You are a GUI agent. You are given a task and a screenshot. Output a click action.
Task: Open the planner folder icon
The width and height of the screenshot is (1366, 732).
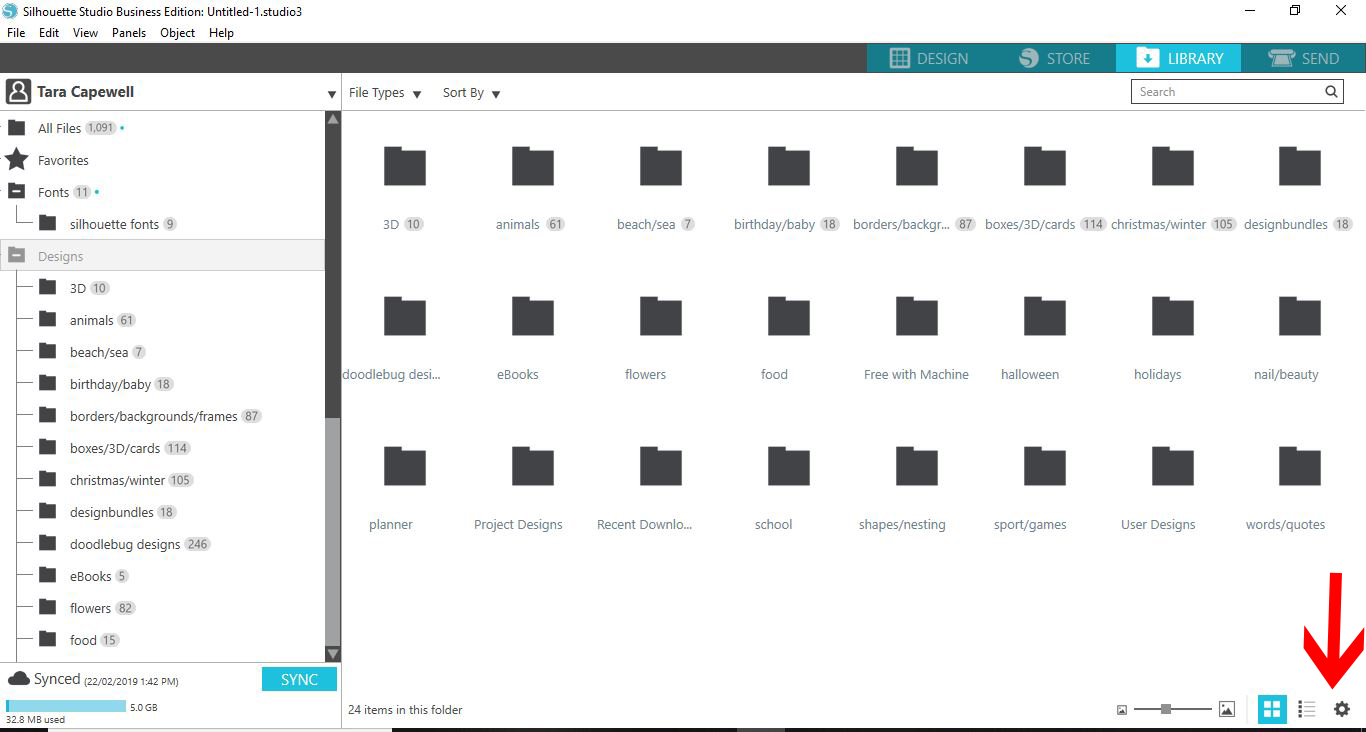point(405,466)
